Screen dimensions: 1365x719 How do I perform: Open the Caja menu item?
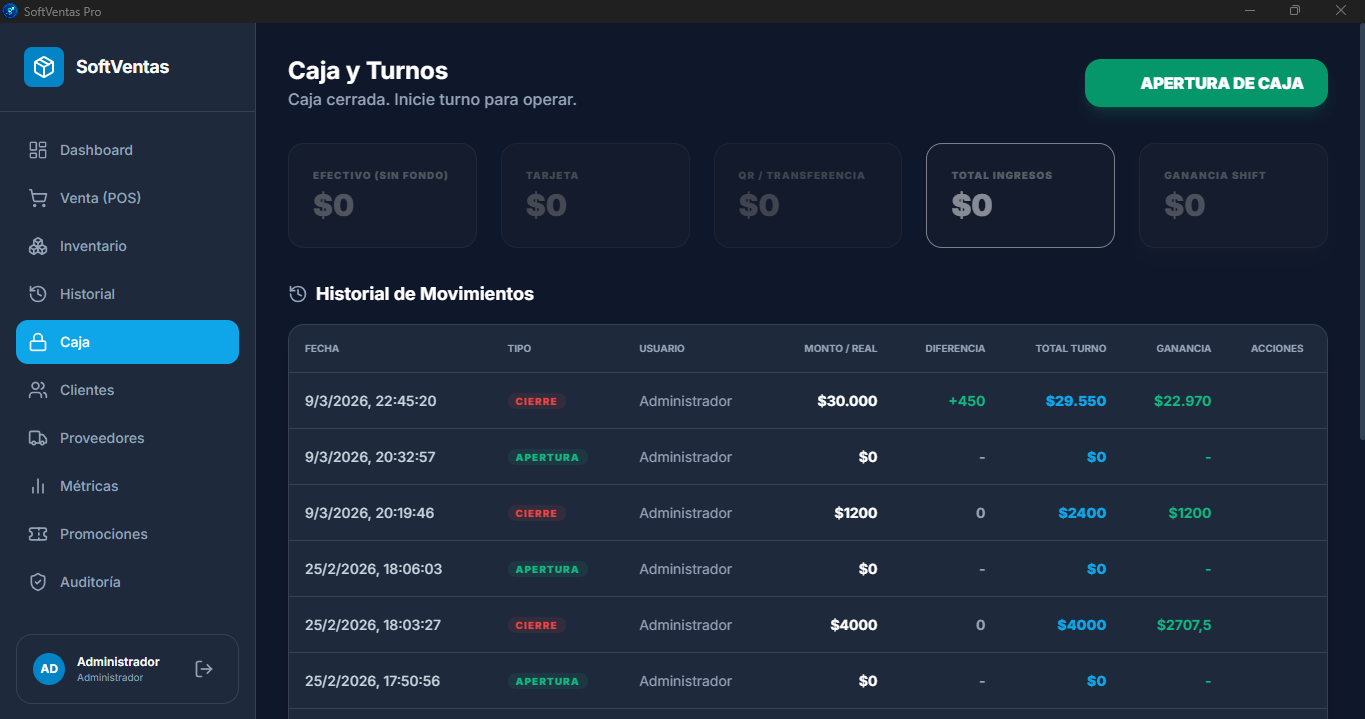pos(127,342)
